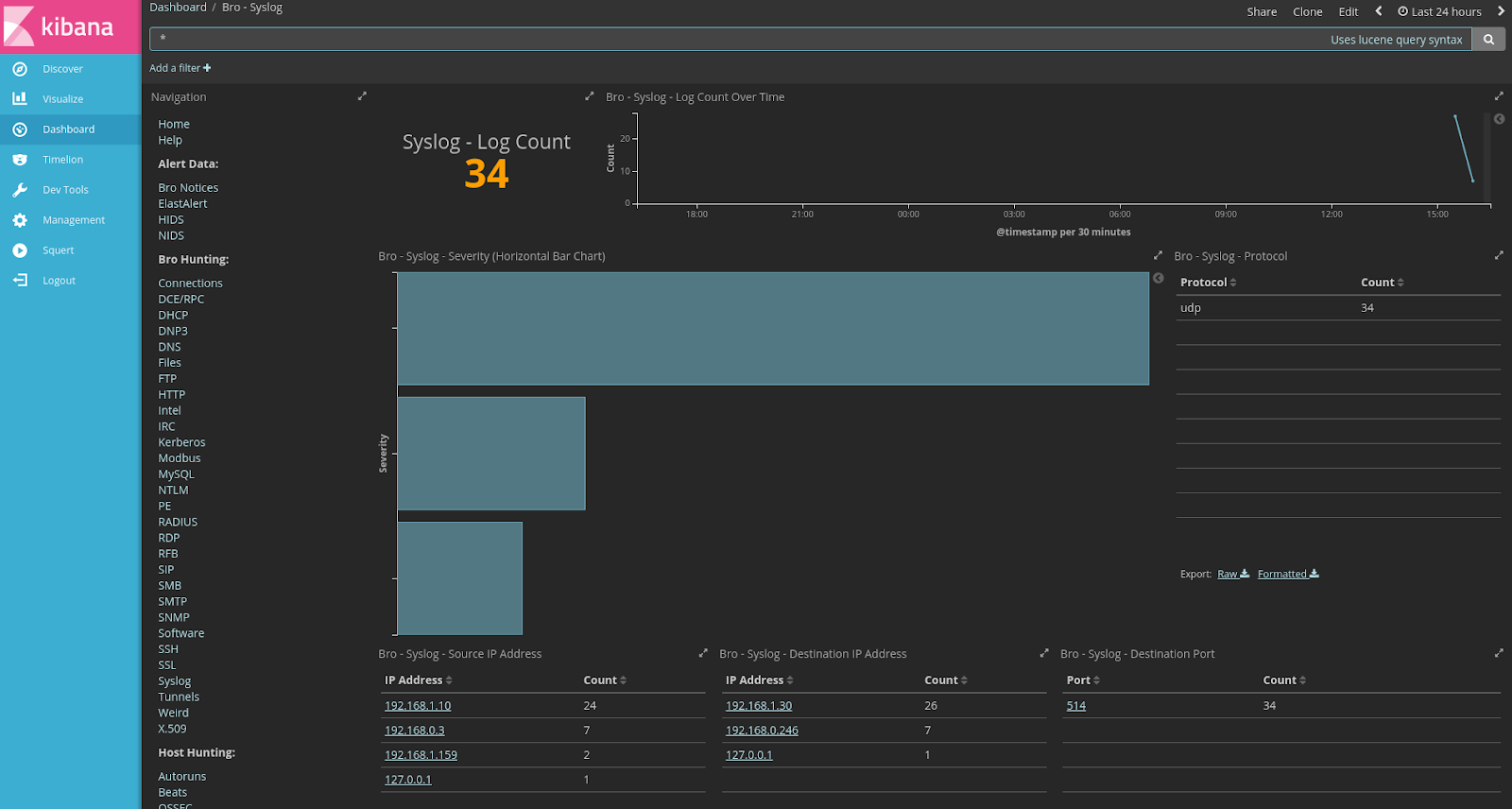Click the Dashboard gauge icon
The height and width of the screenshot is (809, 1512).
click(20, 129)
